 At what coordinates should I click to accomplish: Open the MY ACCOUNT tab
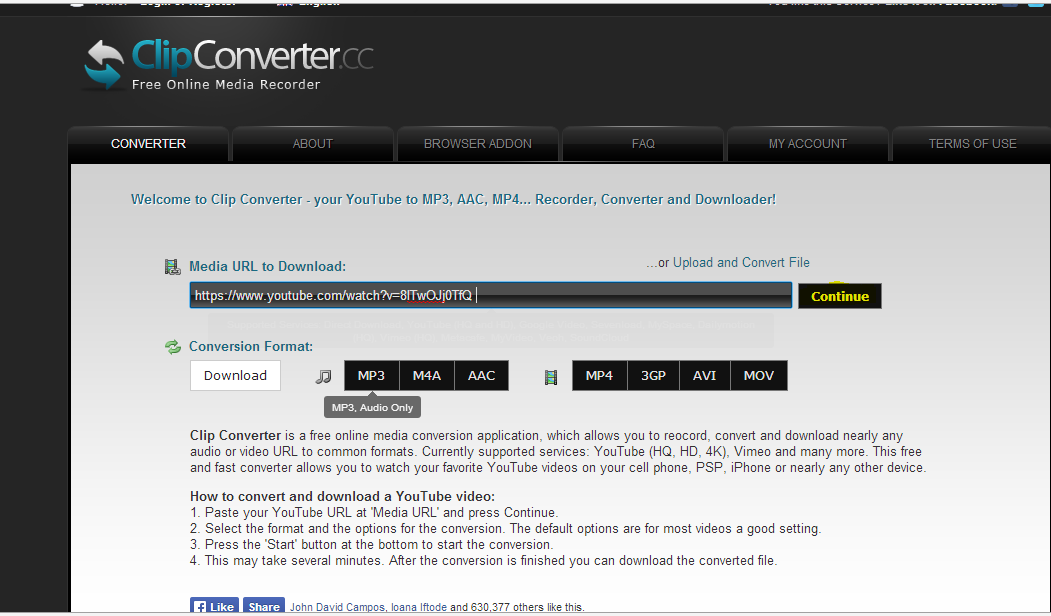808,143
